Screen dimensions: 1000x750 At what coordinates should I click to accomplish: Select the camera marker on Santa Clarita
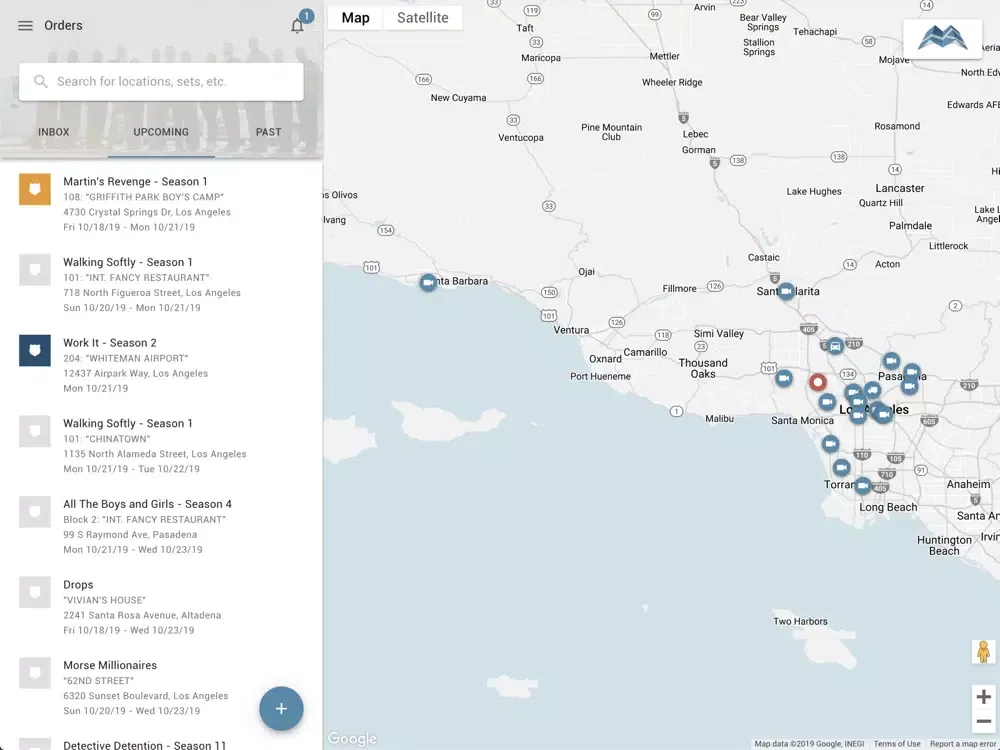click(786, 291)
